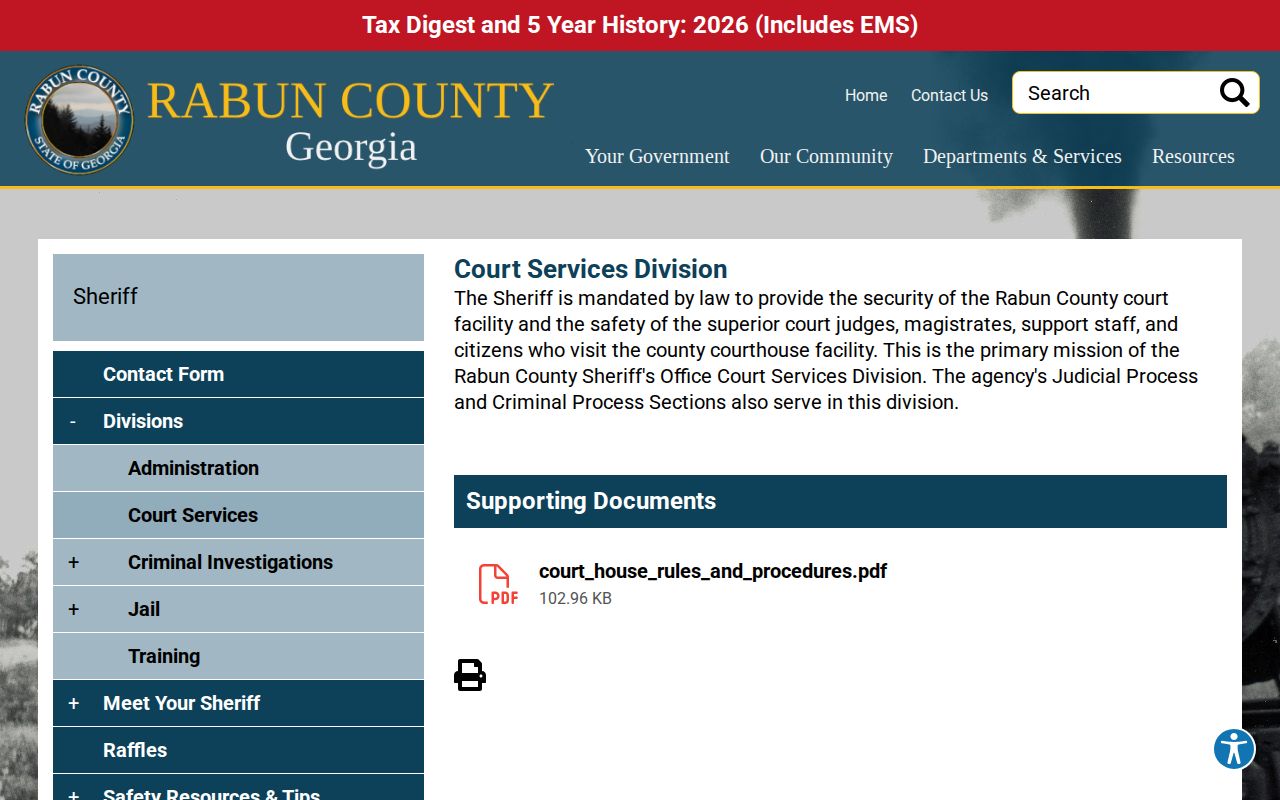
Task: Go to the Home link
Action: [866, 95]
